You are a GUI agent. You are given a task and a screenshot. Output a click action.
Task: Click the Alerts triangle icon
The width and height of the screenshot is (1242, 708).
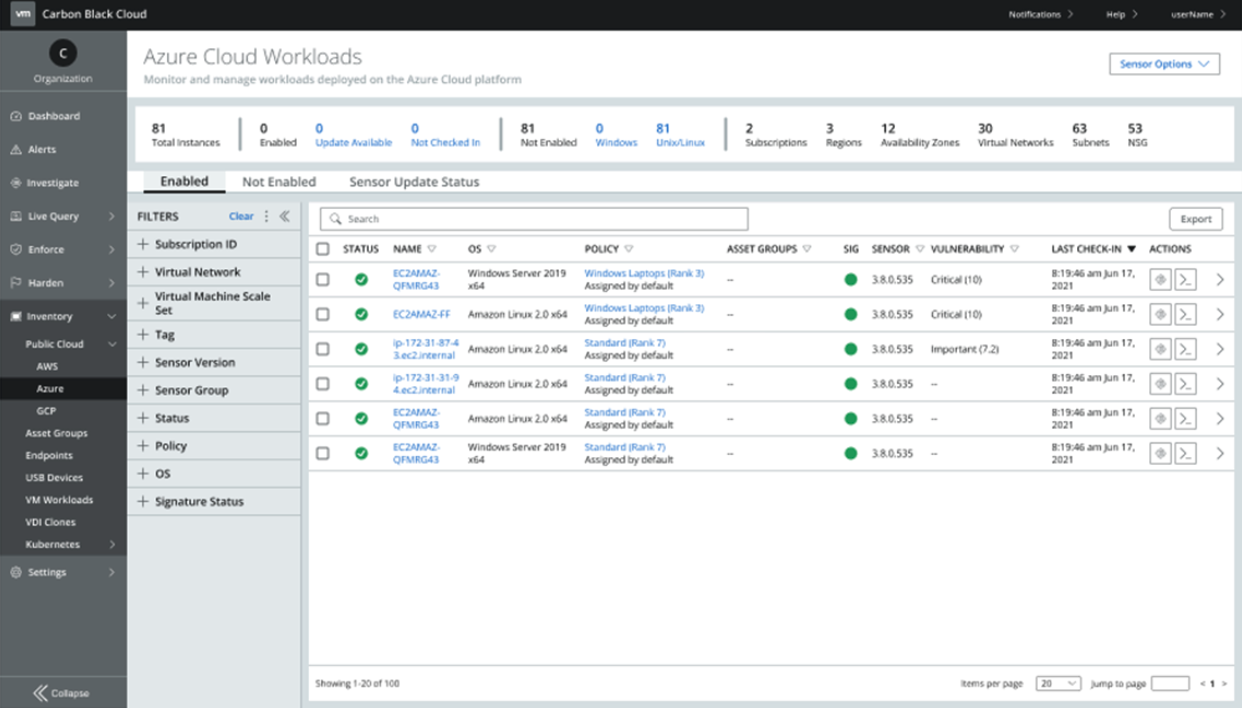16,150
